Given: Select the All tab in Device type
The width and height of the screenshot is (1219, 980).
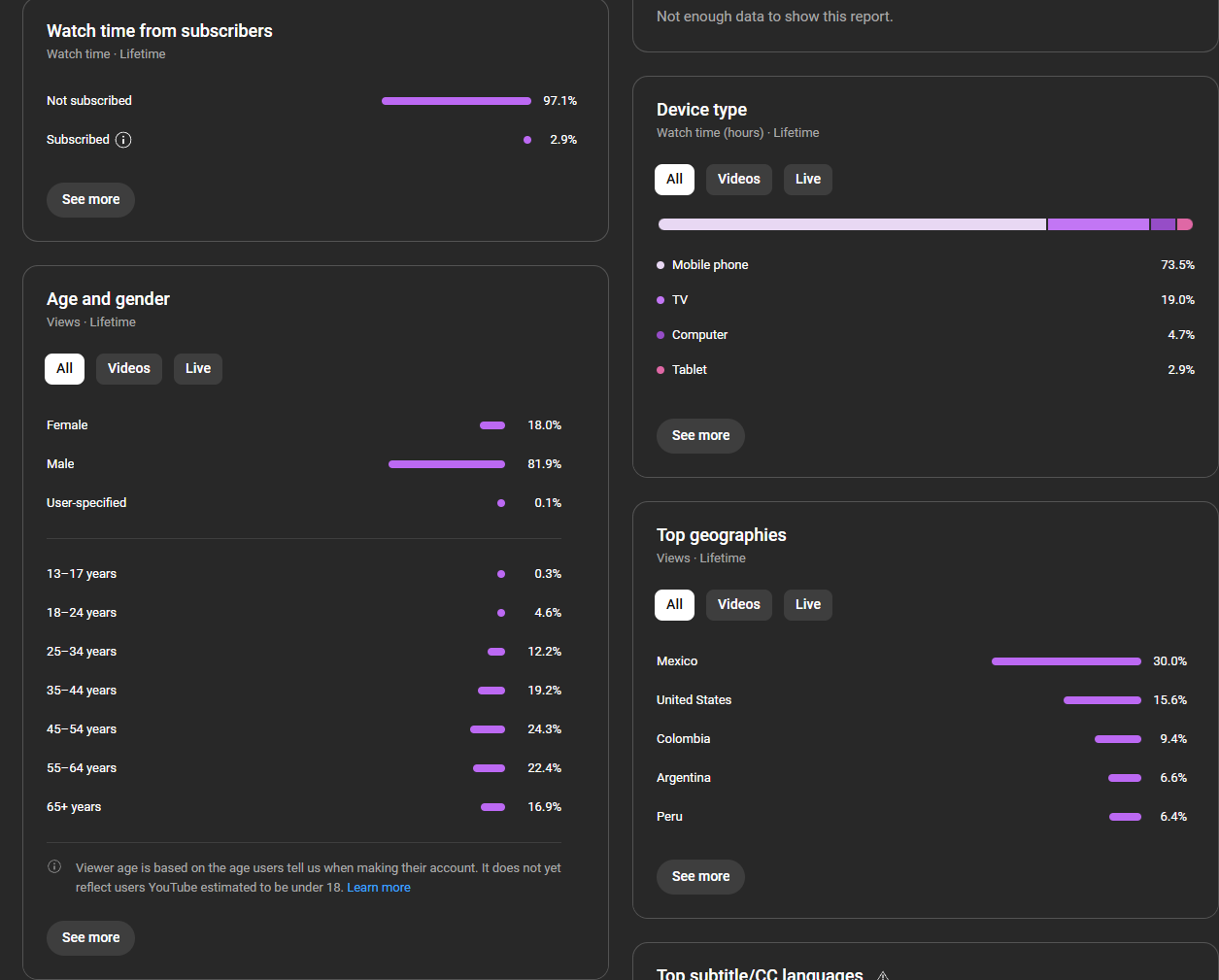Looking at the screenshot, I should [674, 180].
